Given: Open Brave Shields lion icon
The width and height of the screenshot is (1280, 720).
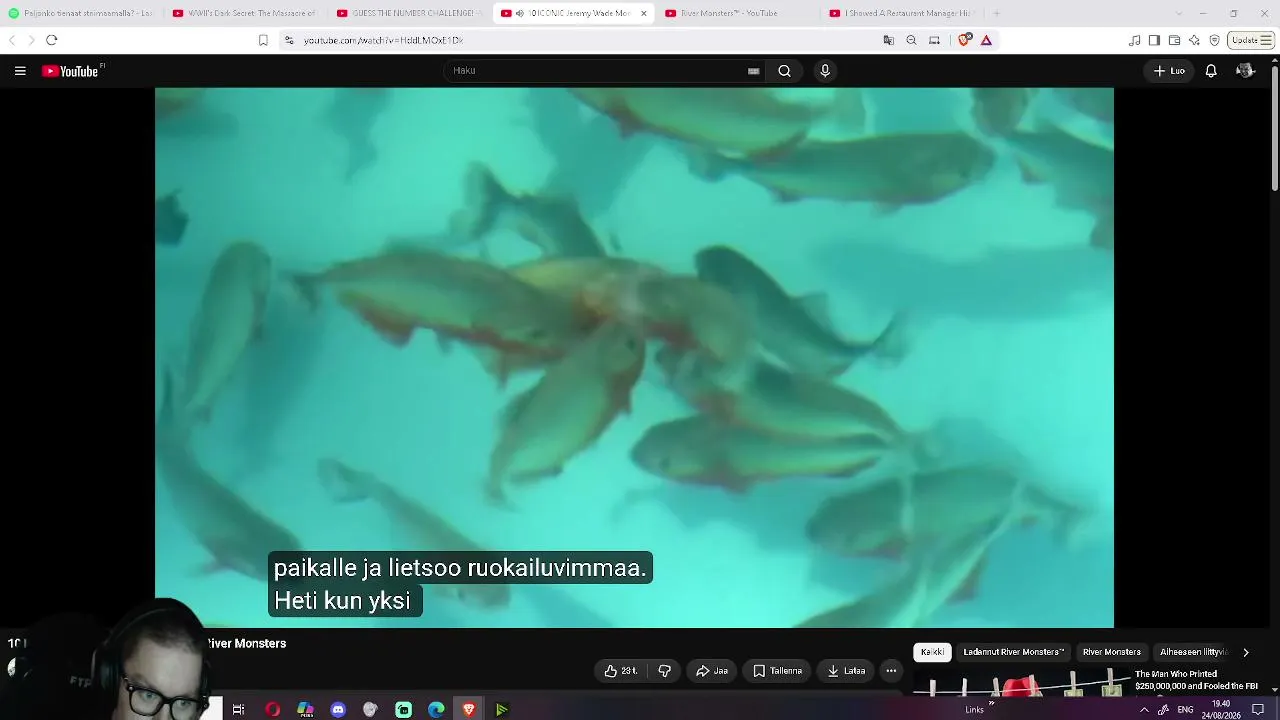Looking at the screenshot, I should [x=965, y=40].
